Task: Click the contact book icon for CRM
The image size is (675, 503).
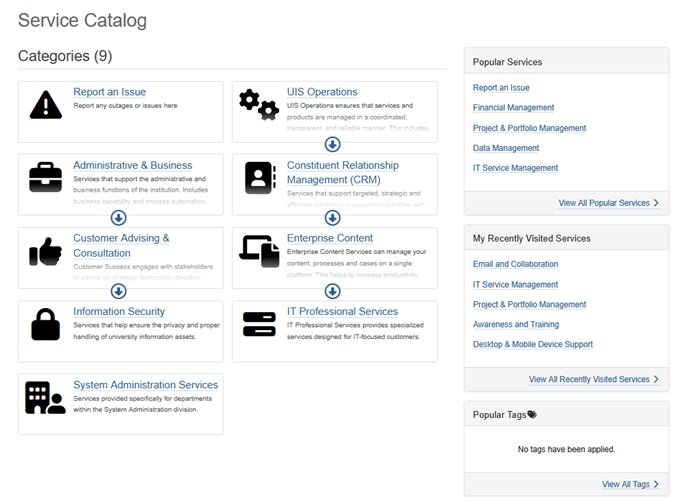Action: point(260,177)
